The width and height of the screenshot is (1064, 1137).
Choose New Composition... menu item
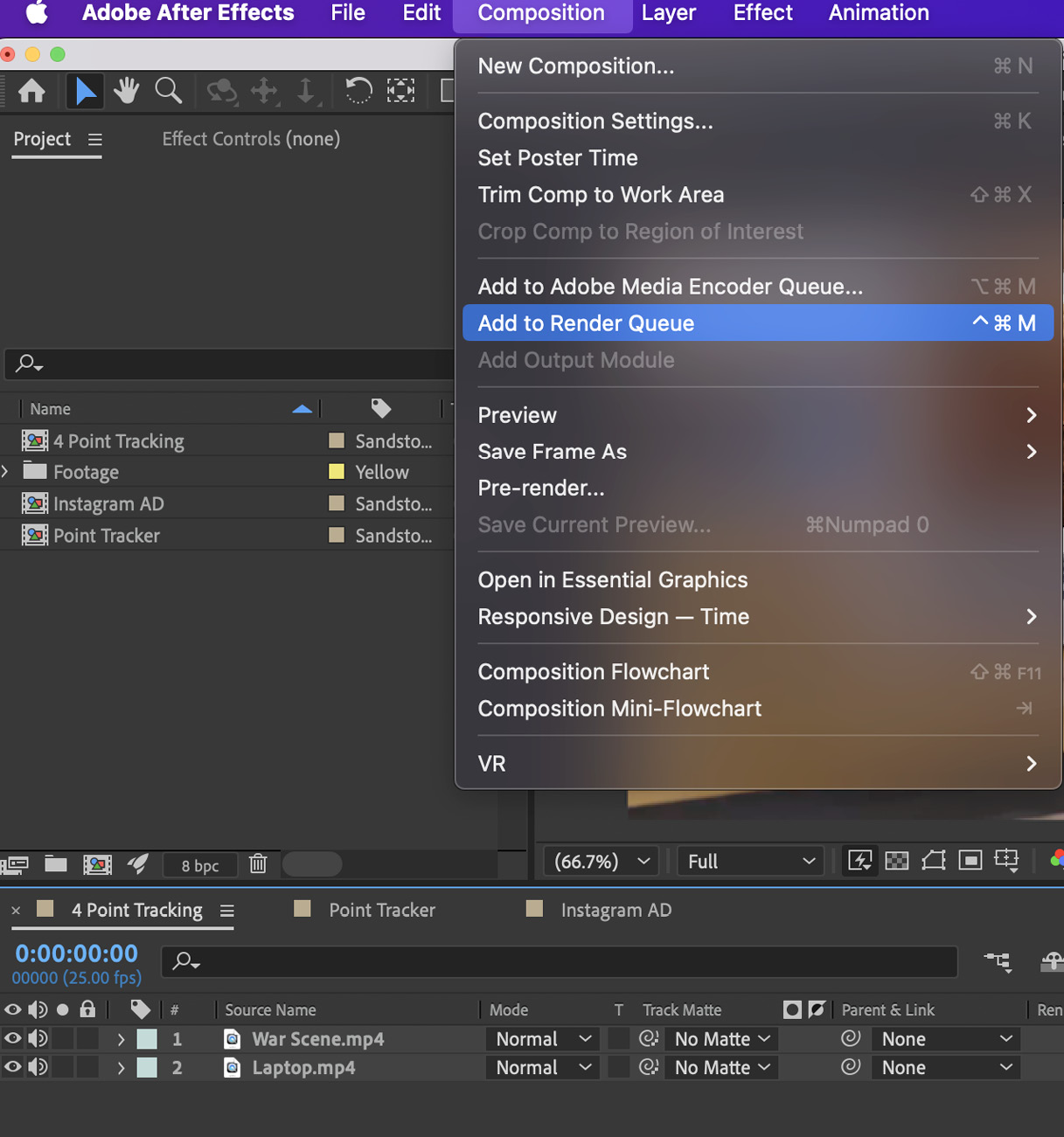click(x=757, y=66)
